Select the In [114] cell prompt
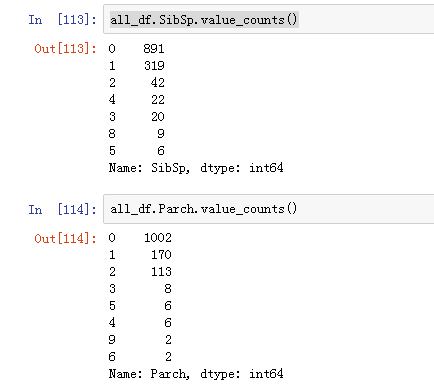Image resolution: width=434 pixels, height=387 pixels. click(63, 209)
